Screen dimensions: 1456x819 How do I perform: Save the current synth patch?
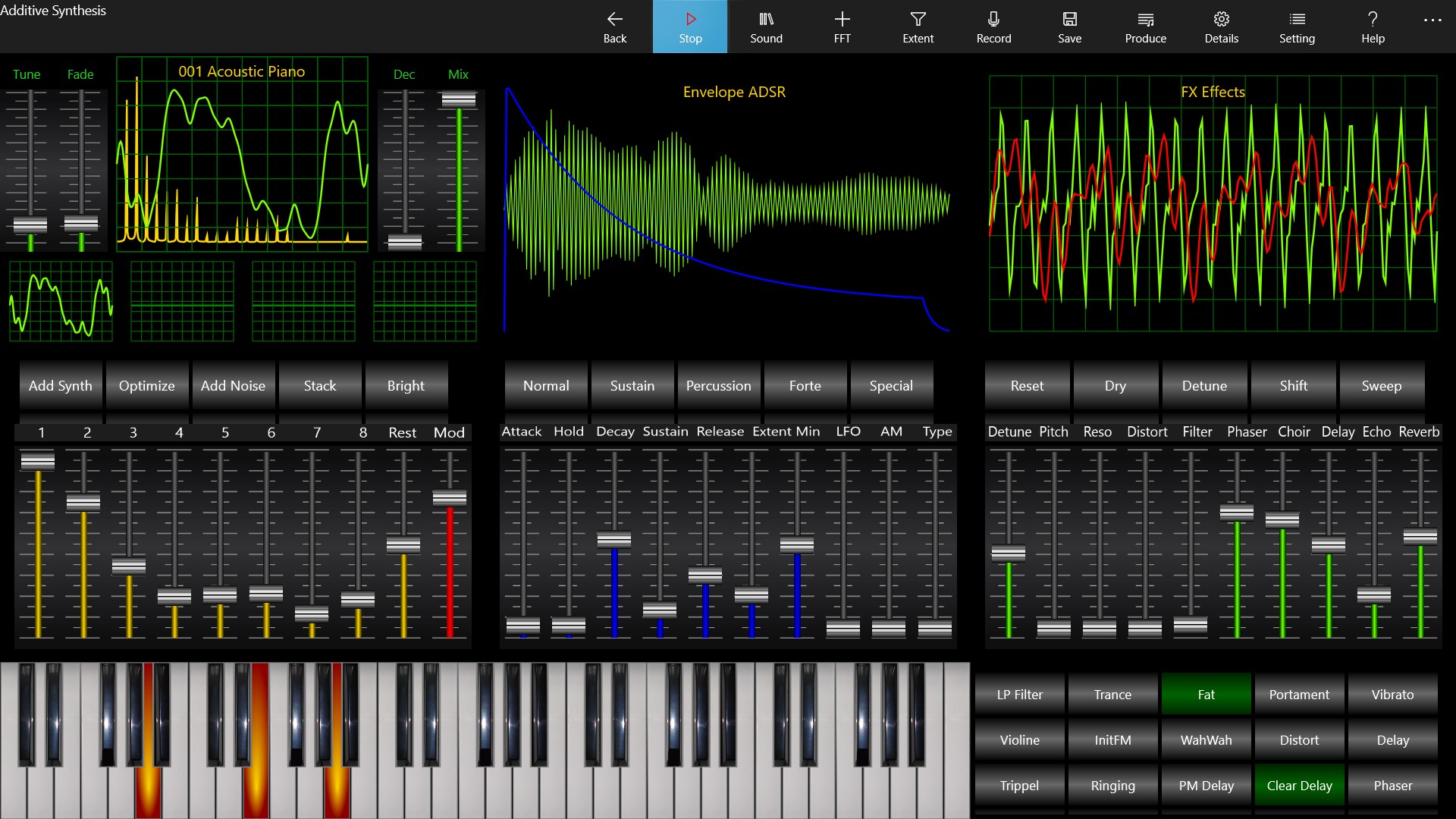(1069, 27)
